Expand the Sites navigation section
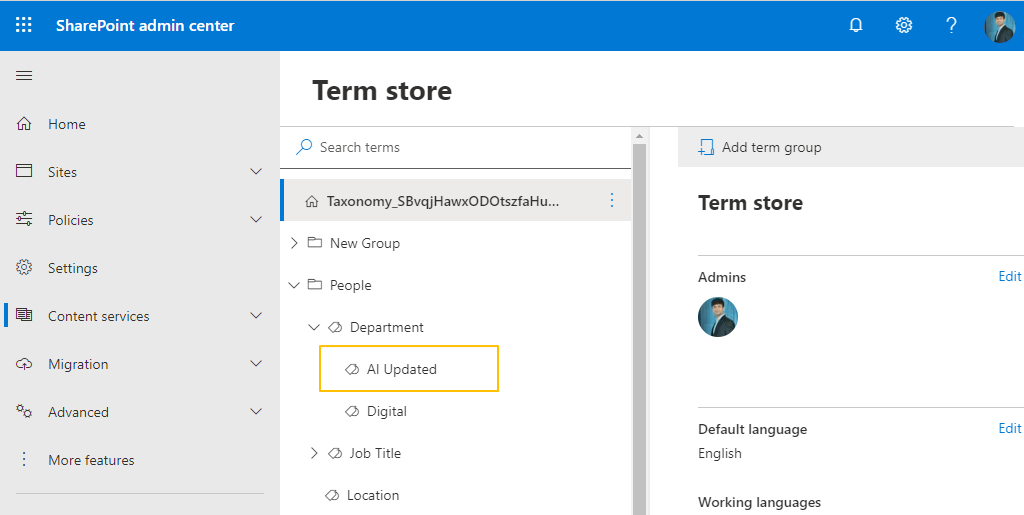Image resolution: width=1024 pixels, height=515 pixels. point(256,172)
